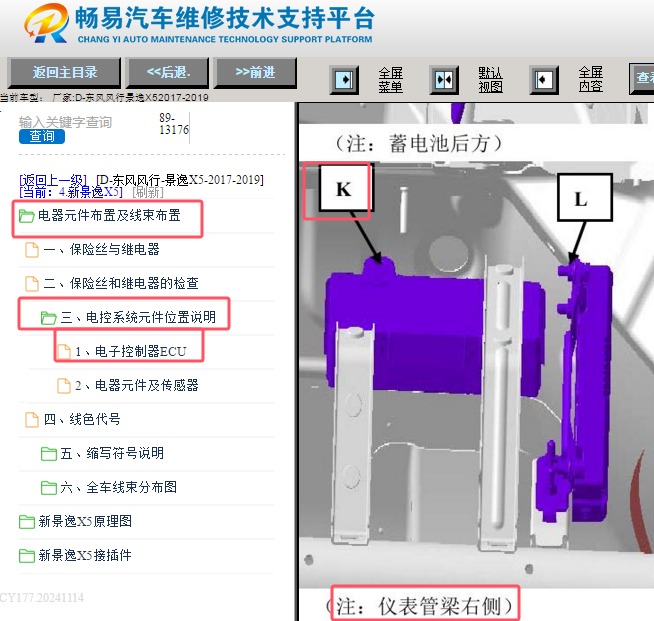Click the open folder icon beside 电器元件布置及线束布置

[27, 216]
